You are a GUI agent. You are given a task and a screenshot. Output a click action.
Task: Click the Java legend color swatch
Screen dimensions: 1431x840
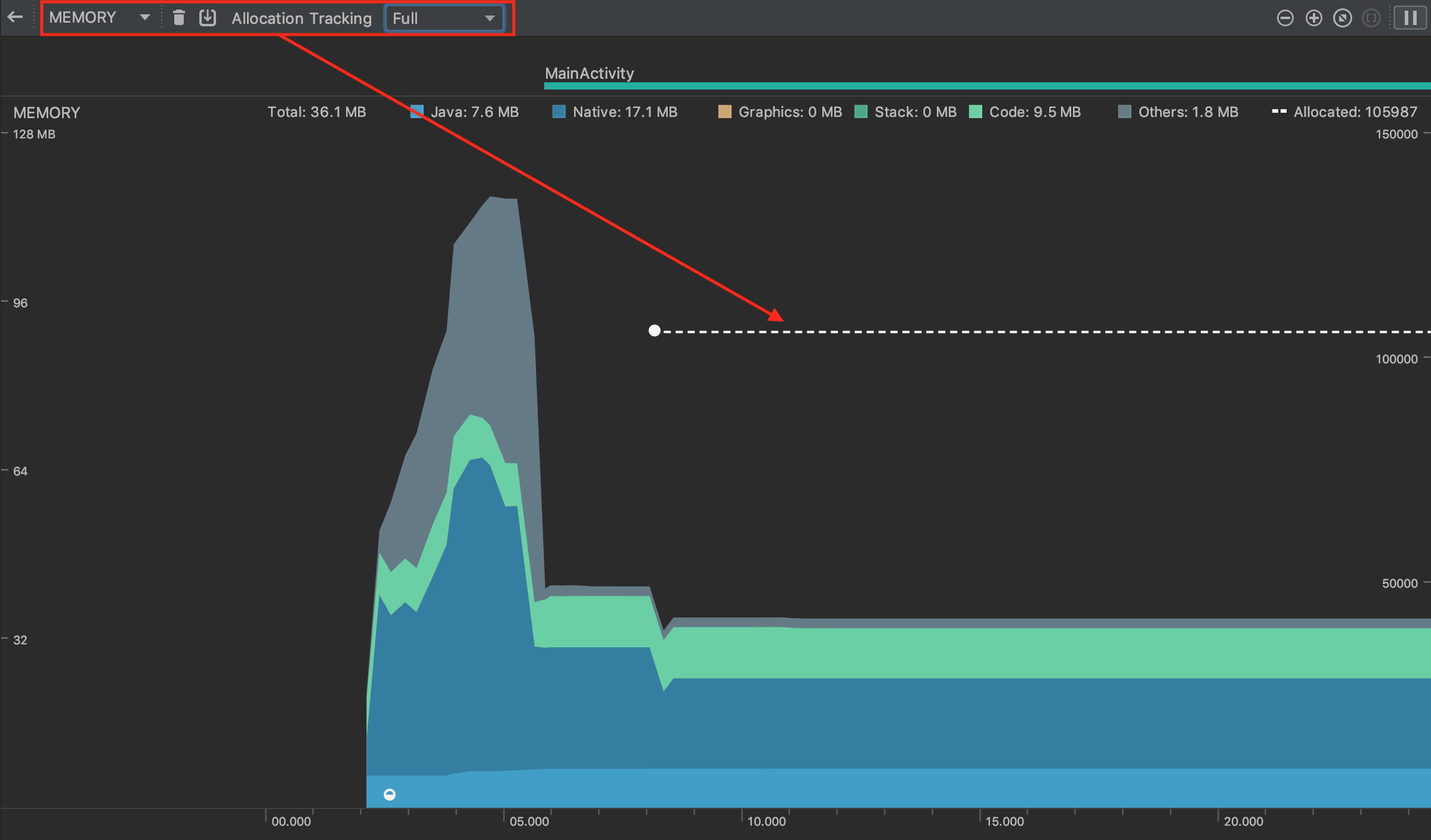(x=417, y=112)
